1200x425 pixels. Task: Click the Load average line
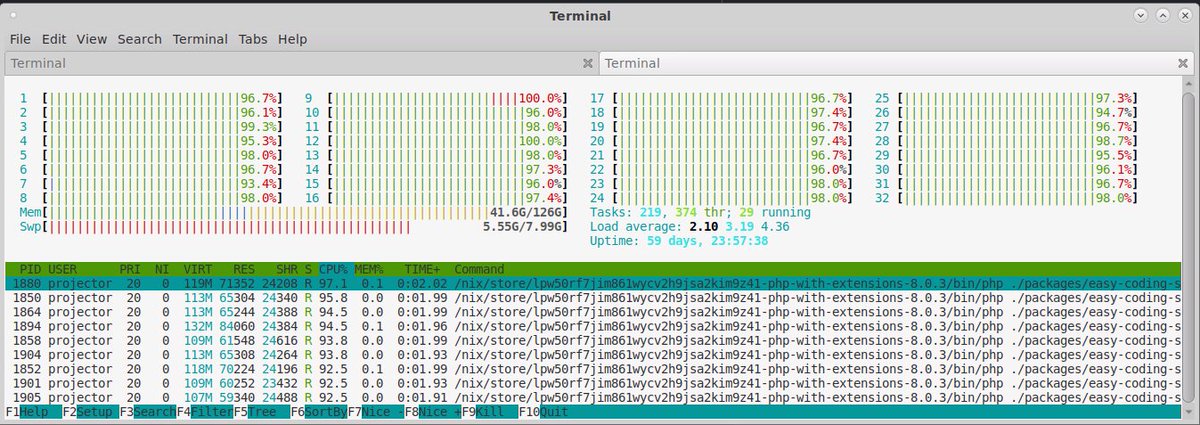pyautogui.click(x=690, y=227)
